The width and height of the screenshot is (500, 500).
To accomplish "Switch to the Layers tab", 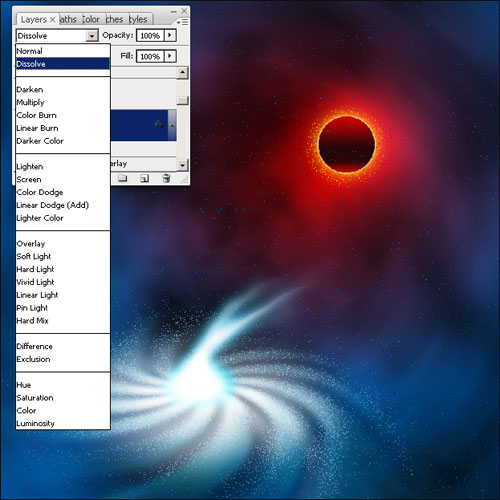I will point(34,20).
